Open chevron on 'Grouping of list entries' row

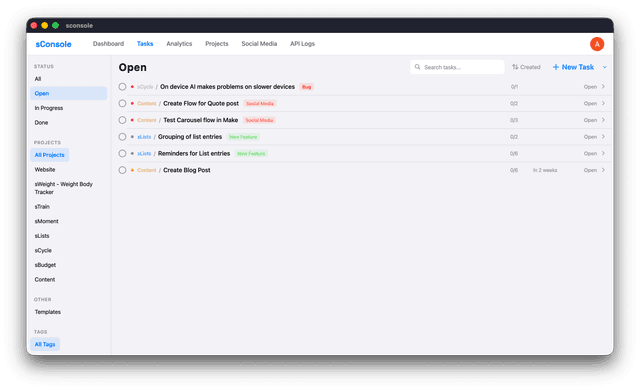click(603, 137)
